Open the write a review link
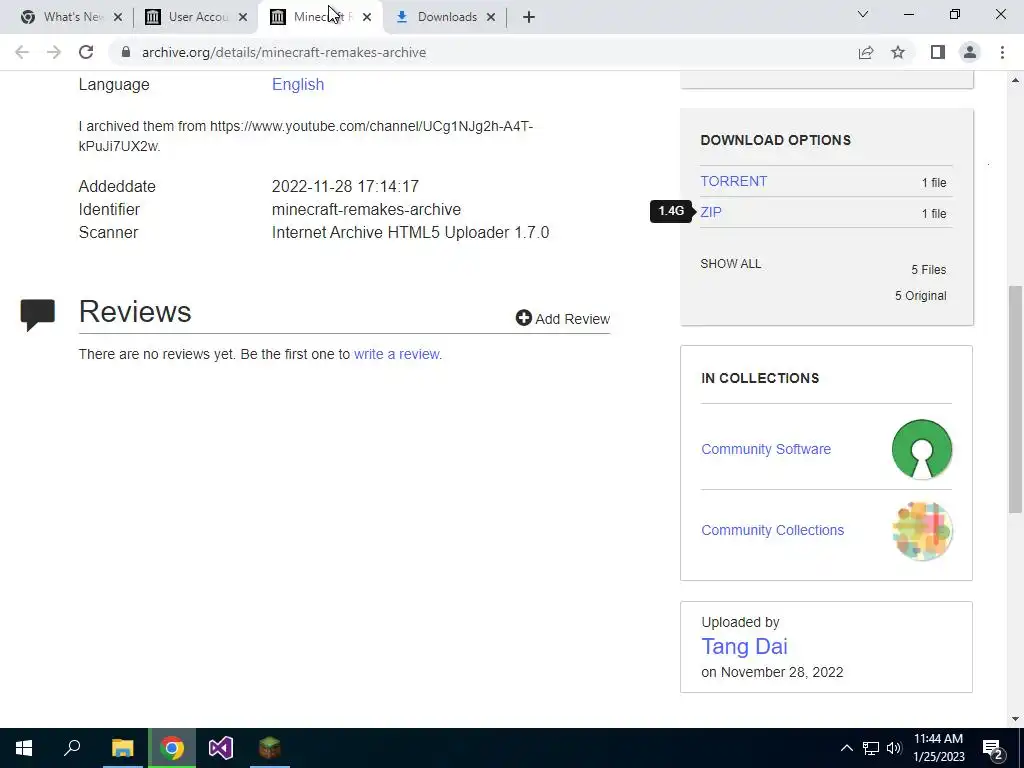The height and width of the screenshot is (768, 1024). (x=396, y=354)
